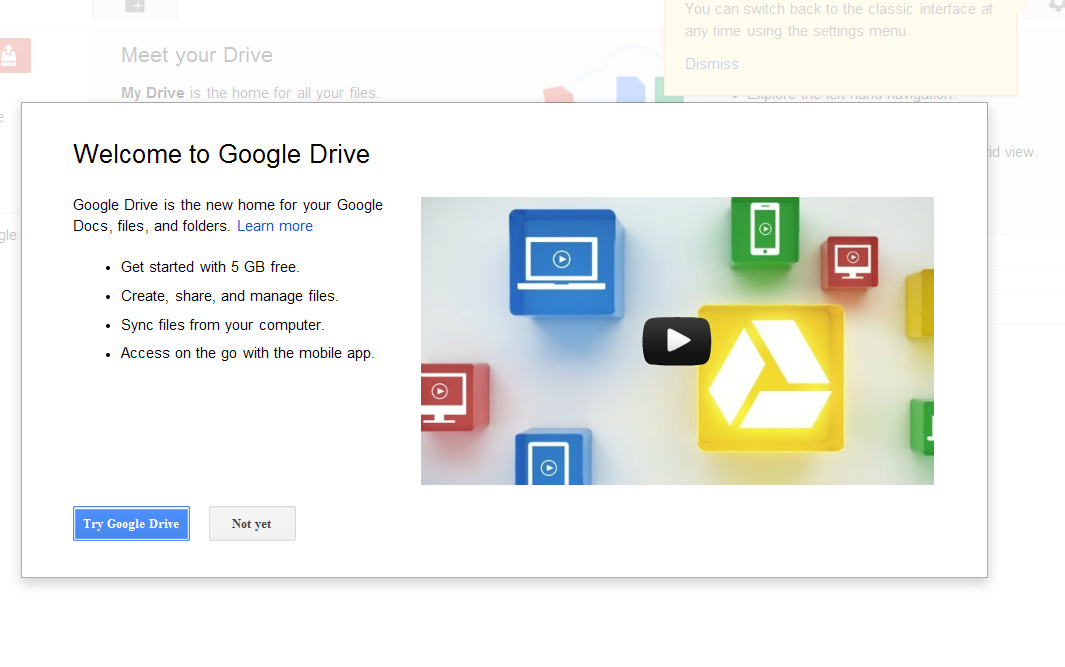Click 'Access on the go with the mobile app.'
Image resolution: width=1065 pixels, height=667 pixels.
[x=248, y=353]
